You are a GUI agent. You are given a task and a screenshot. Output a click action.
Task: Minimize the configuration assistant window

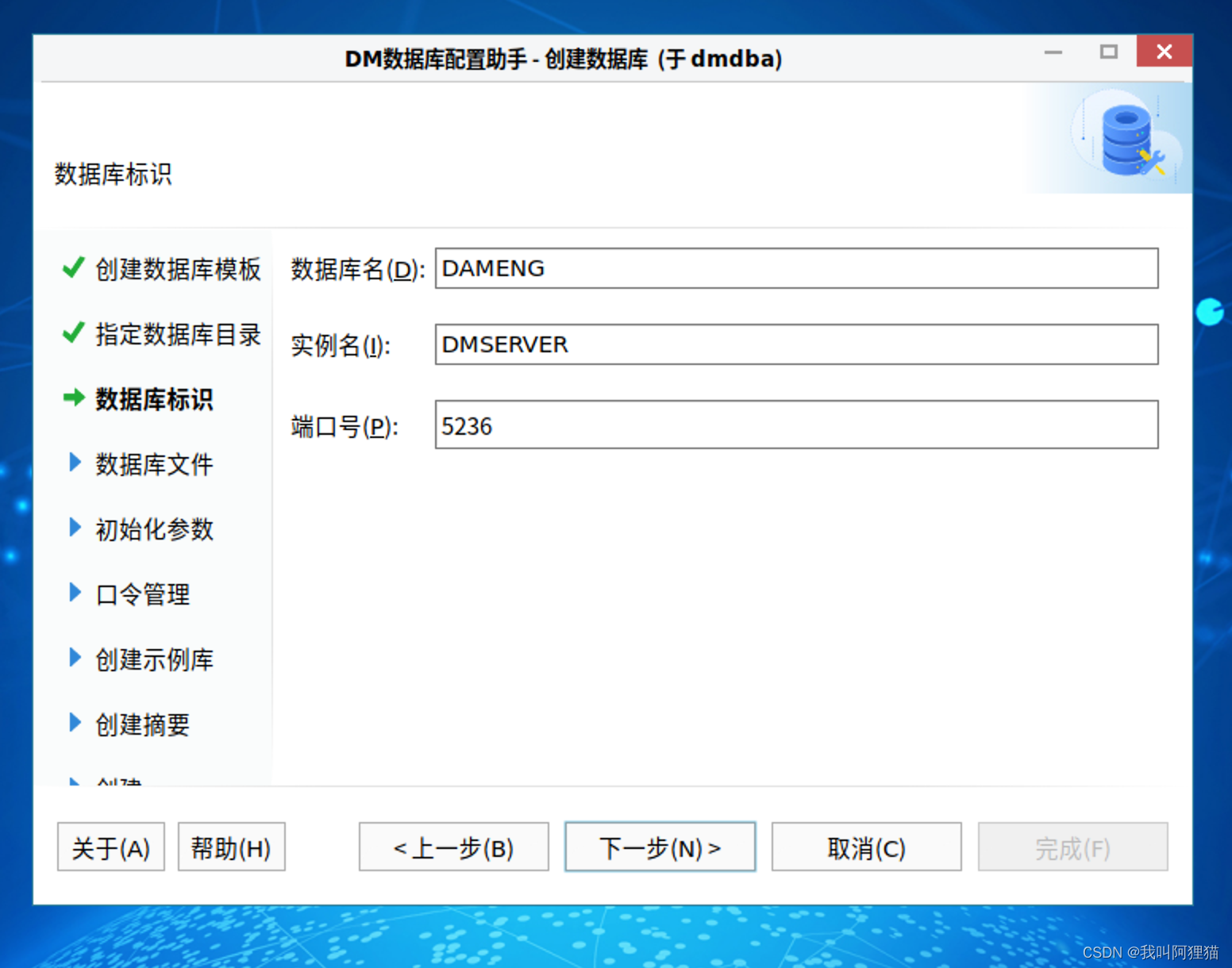coord(1053,52)
